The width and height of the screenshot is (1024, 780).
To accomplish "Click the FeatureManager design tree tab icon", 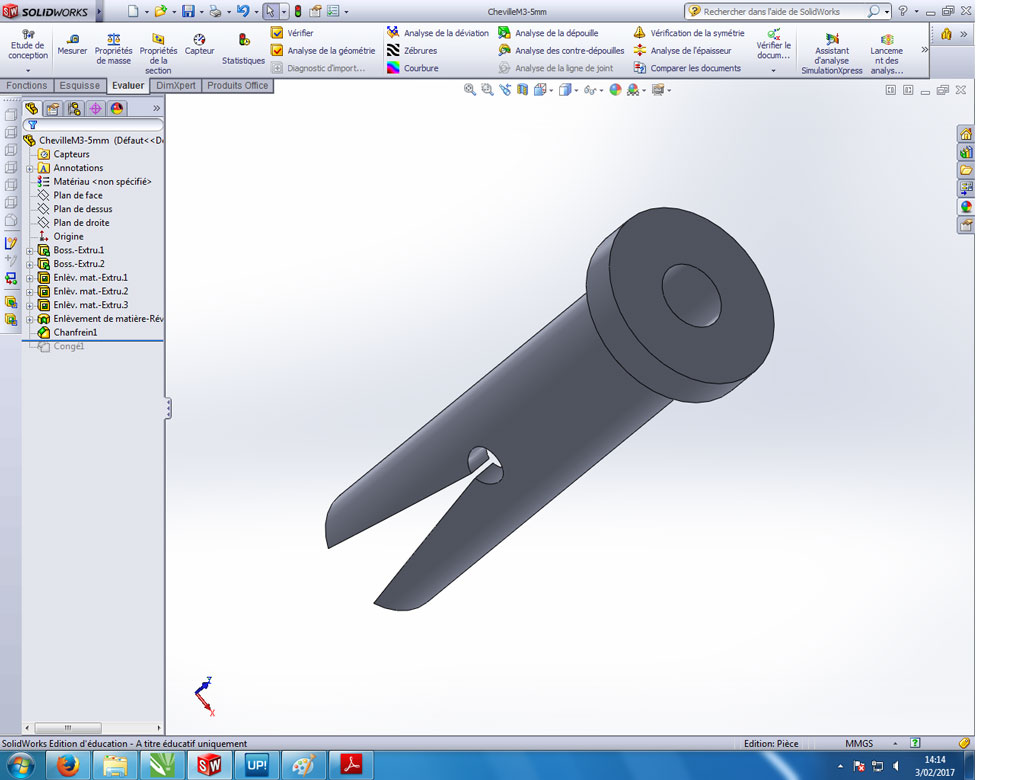I will point(31,108).
